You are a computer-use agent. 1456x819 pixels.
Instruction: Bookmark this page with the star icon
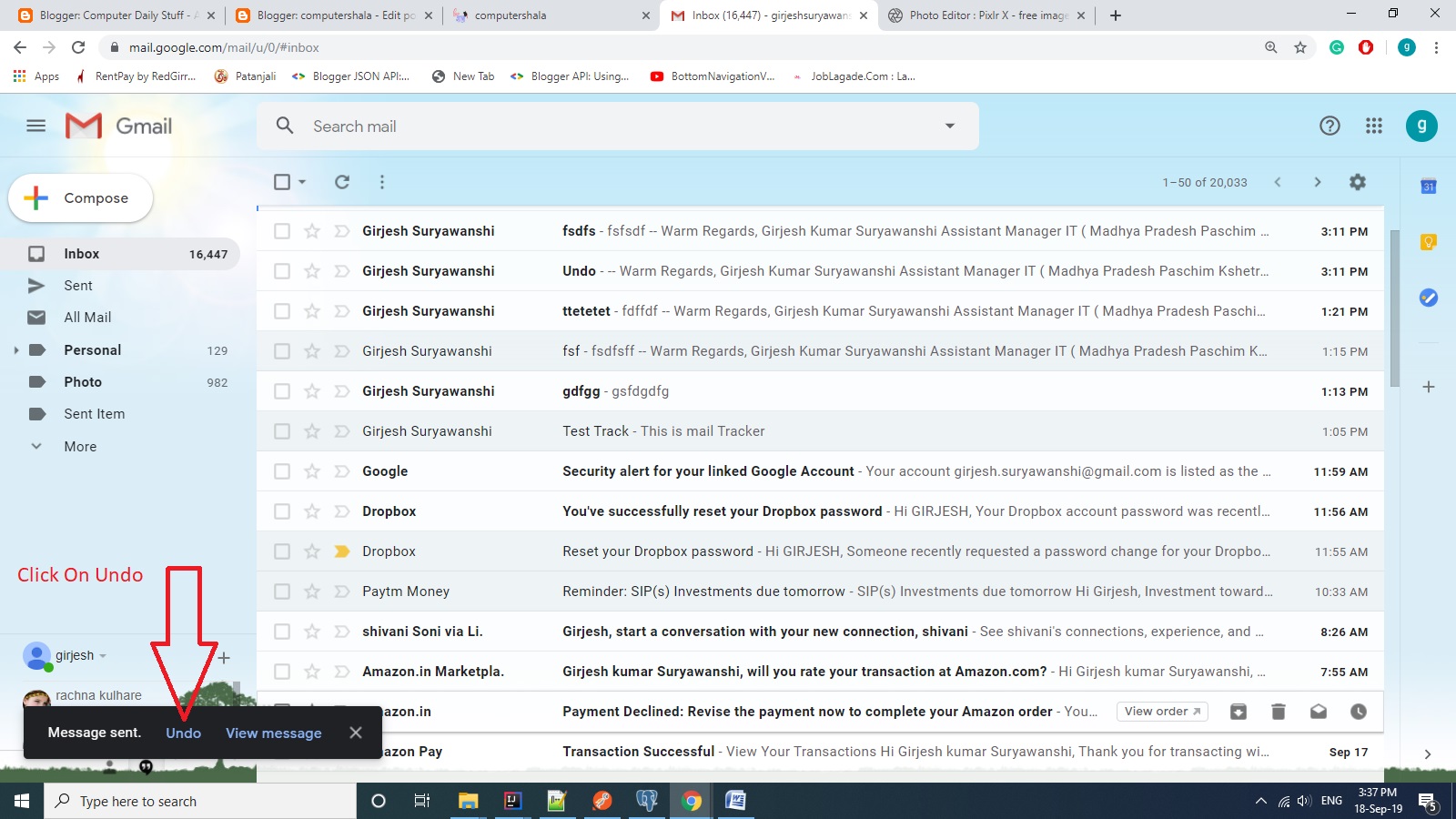click(1300, 47)
